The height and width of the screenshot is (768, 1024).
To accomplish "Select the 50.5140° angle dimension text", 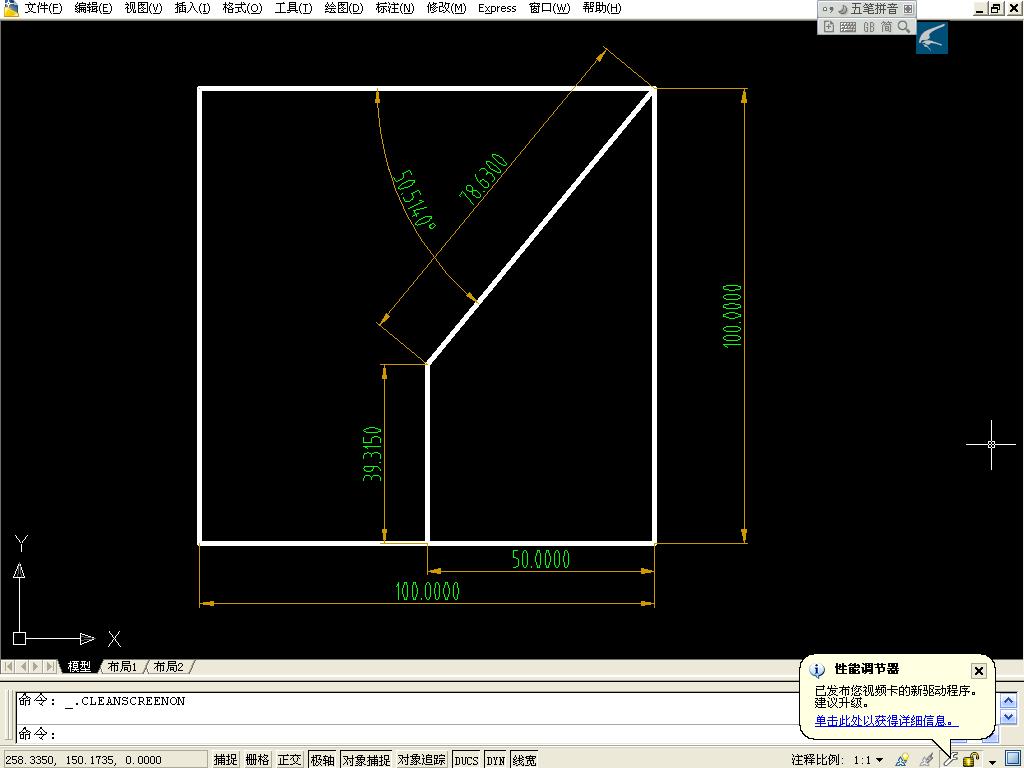I will coord(415,199).
